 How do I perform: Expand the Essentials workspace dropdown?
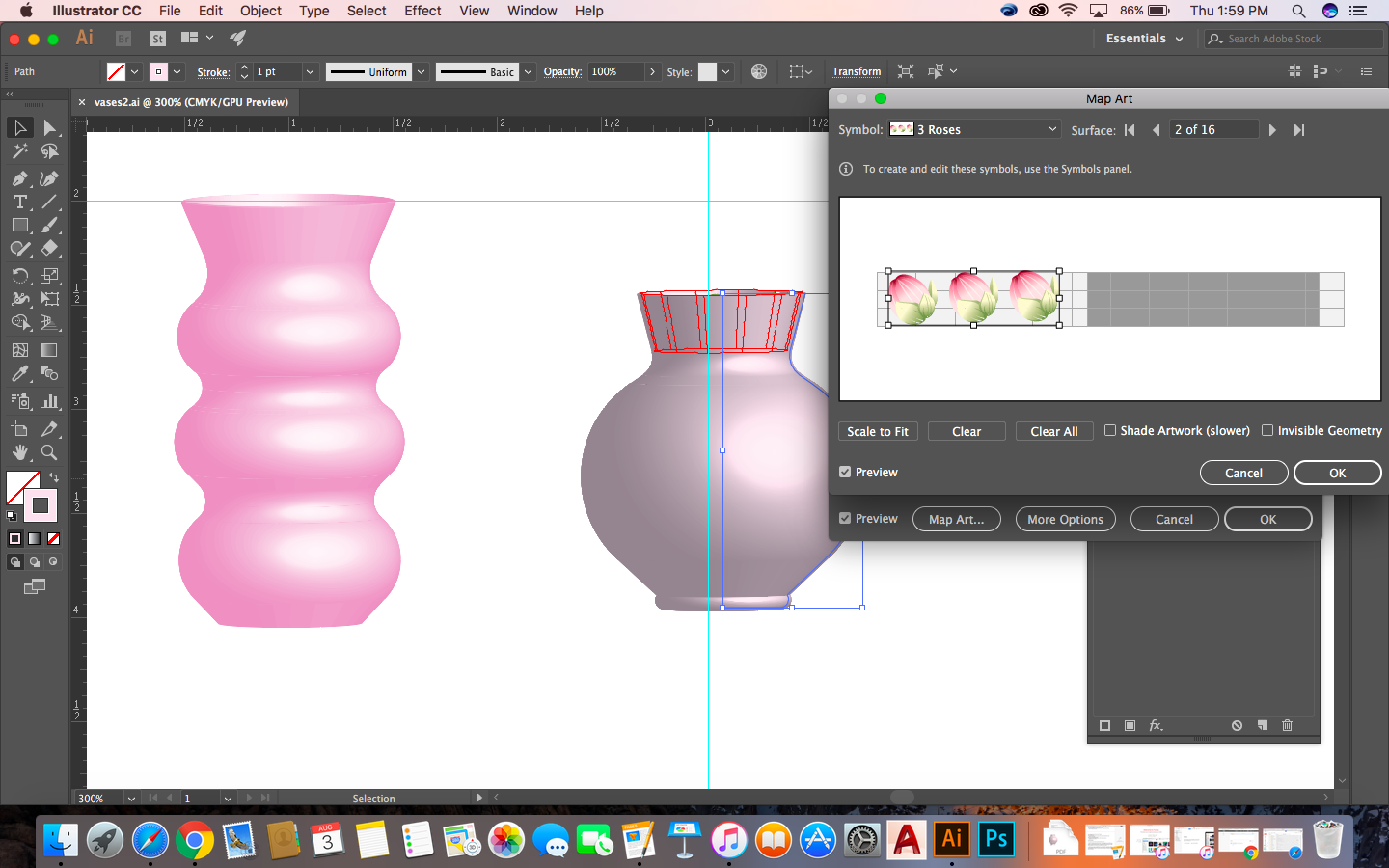coord(1144,39)
